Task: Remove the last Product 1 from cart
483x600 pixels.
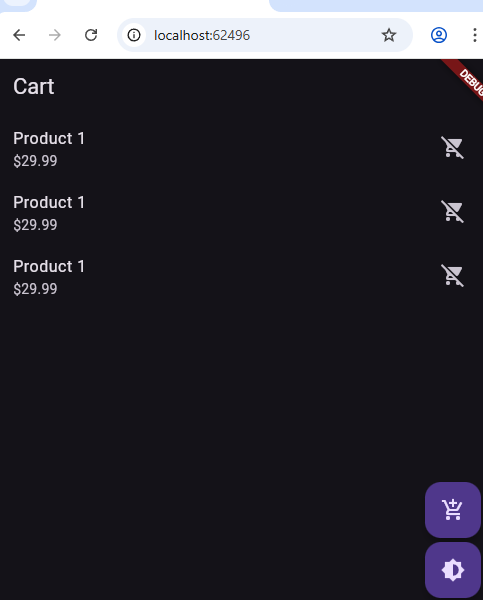Action: click(x=452, y=275)
